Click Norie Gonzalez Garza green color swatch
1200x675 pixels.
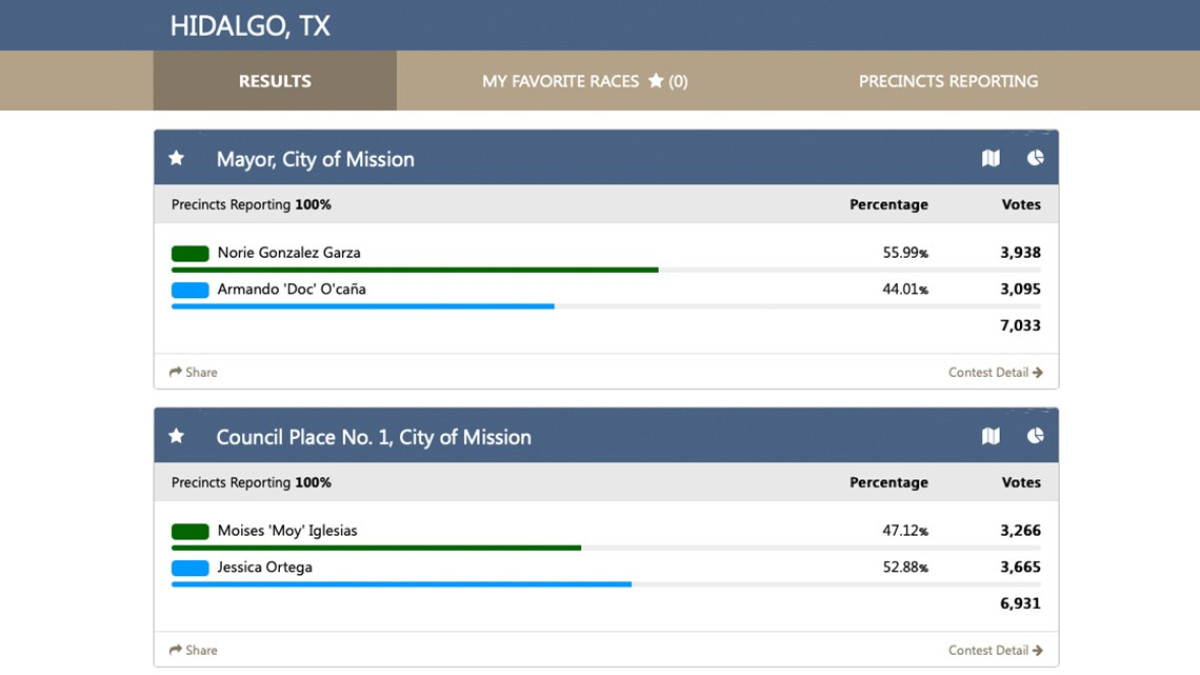(190, 254)
